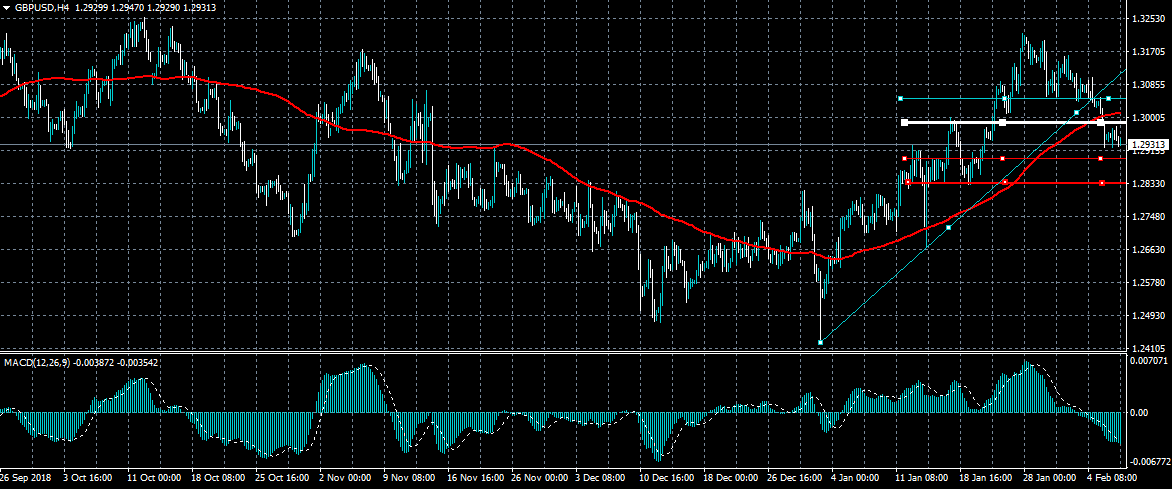Screen dimensions: 1172x489
Task: Select the left handle of the white horizontal line
Action: [x=904, y=122]
